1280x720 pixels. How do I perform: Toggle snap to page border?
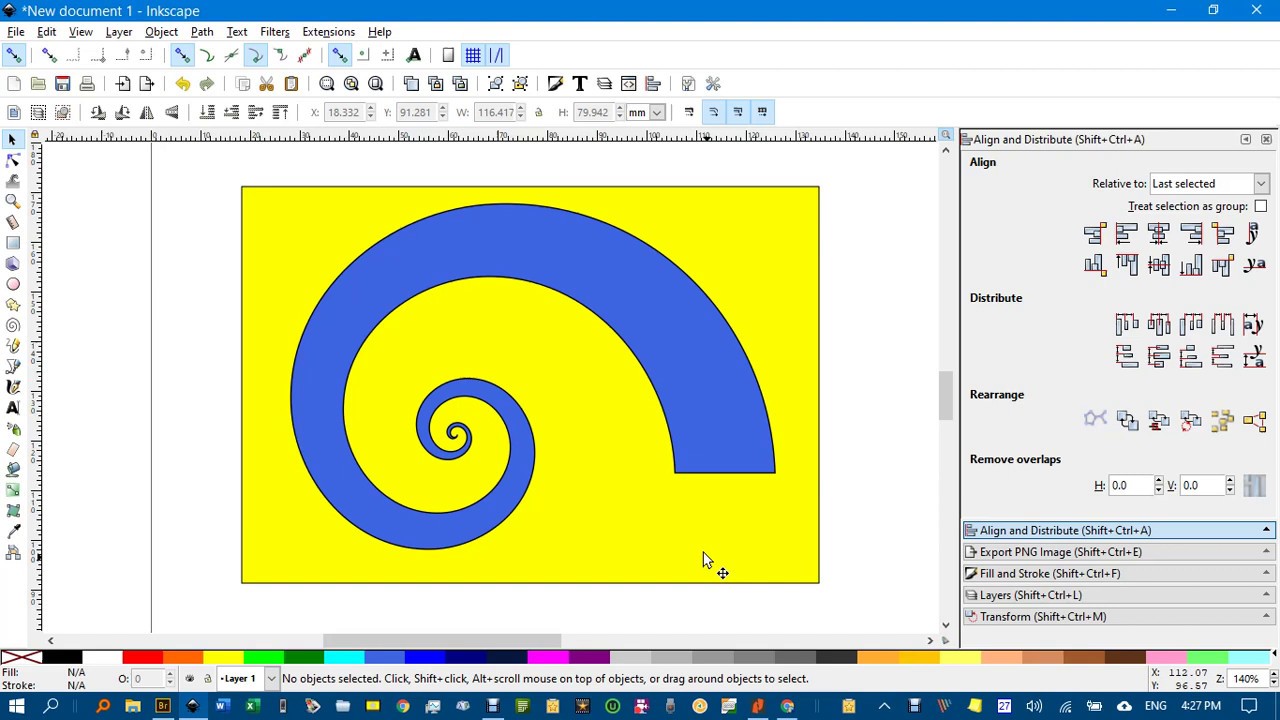pyautogui.click(x=448, y=55)
